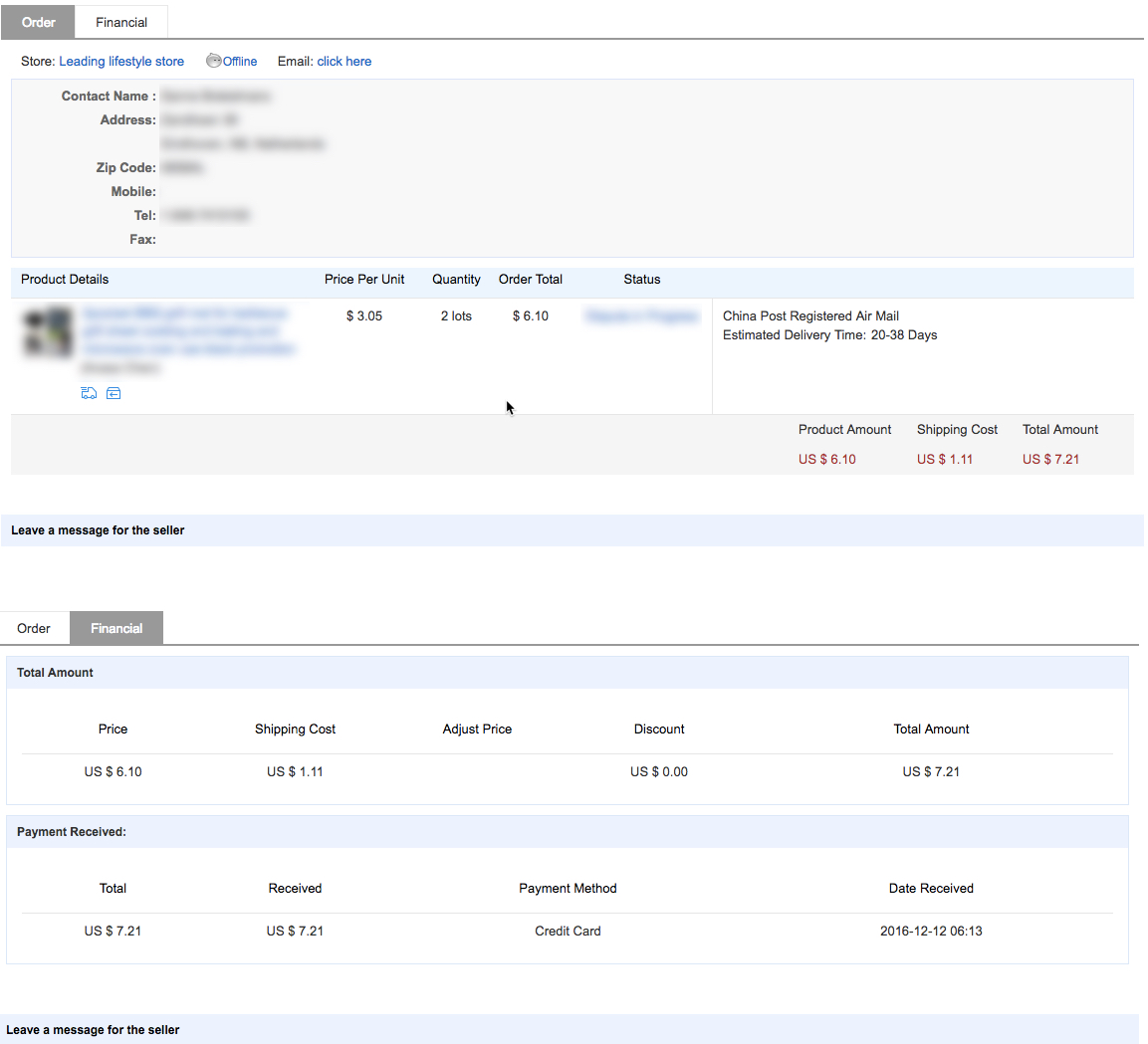
Task: Click the Email 'click here' link
Action: [344, 61]
